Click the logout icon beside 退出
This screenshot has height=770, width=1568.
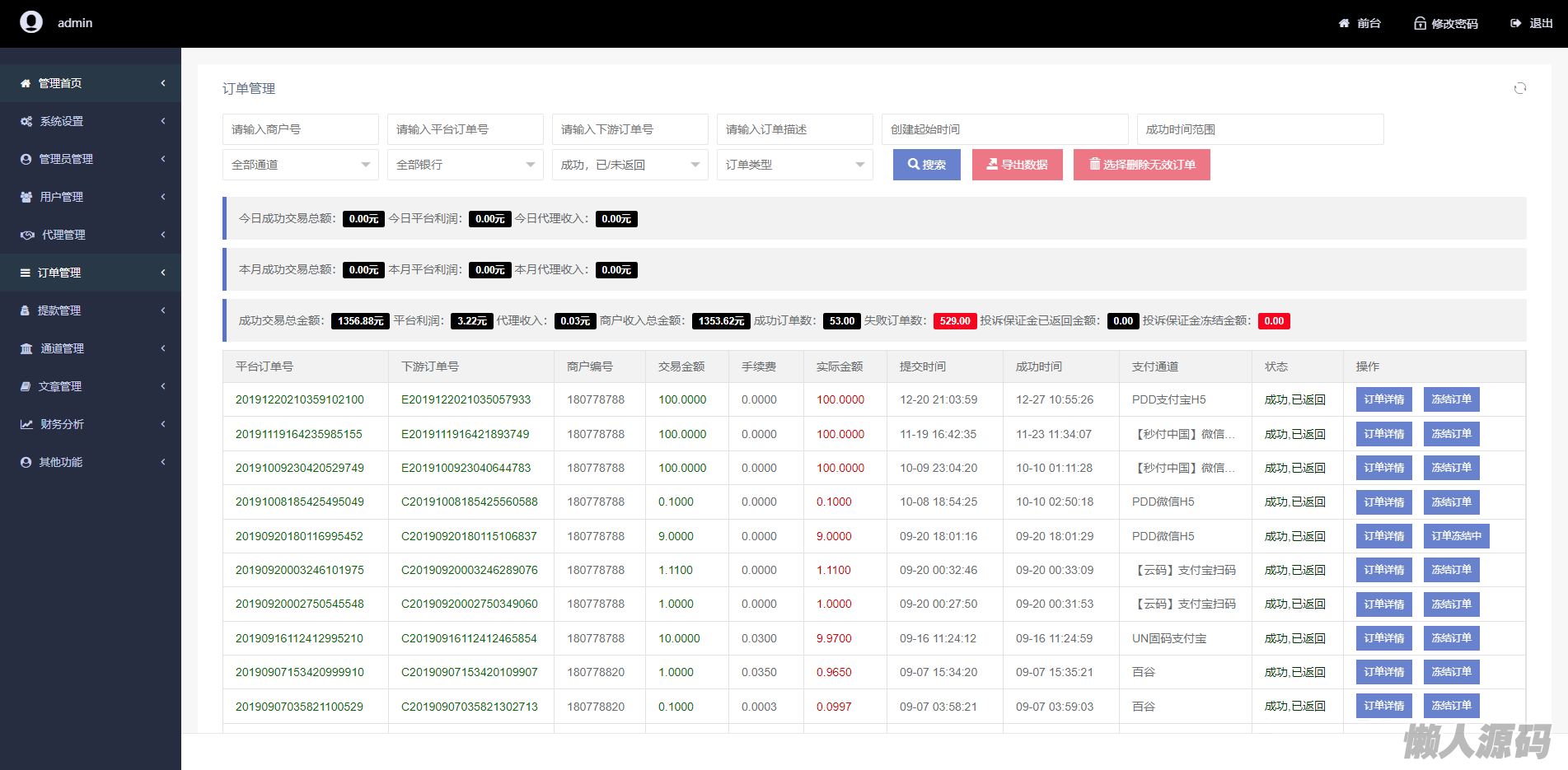coord(1515,23)
